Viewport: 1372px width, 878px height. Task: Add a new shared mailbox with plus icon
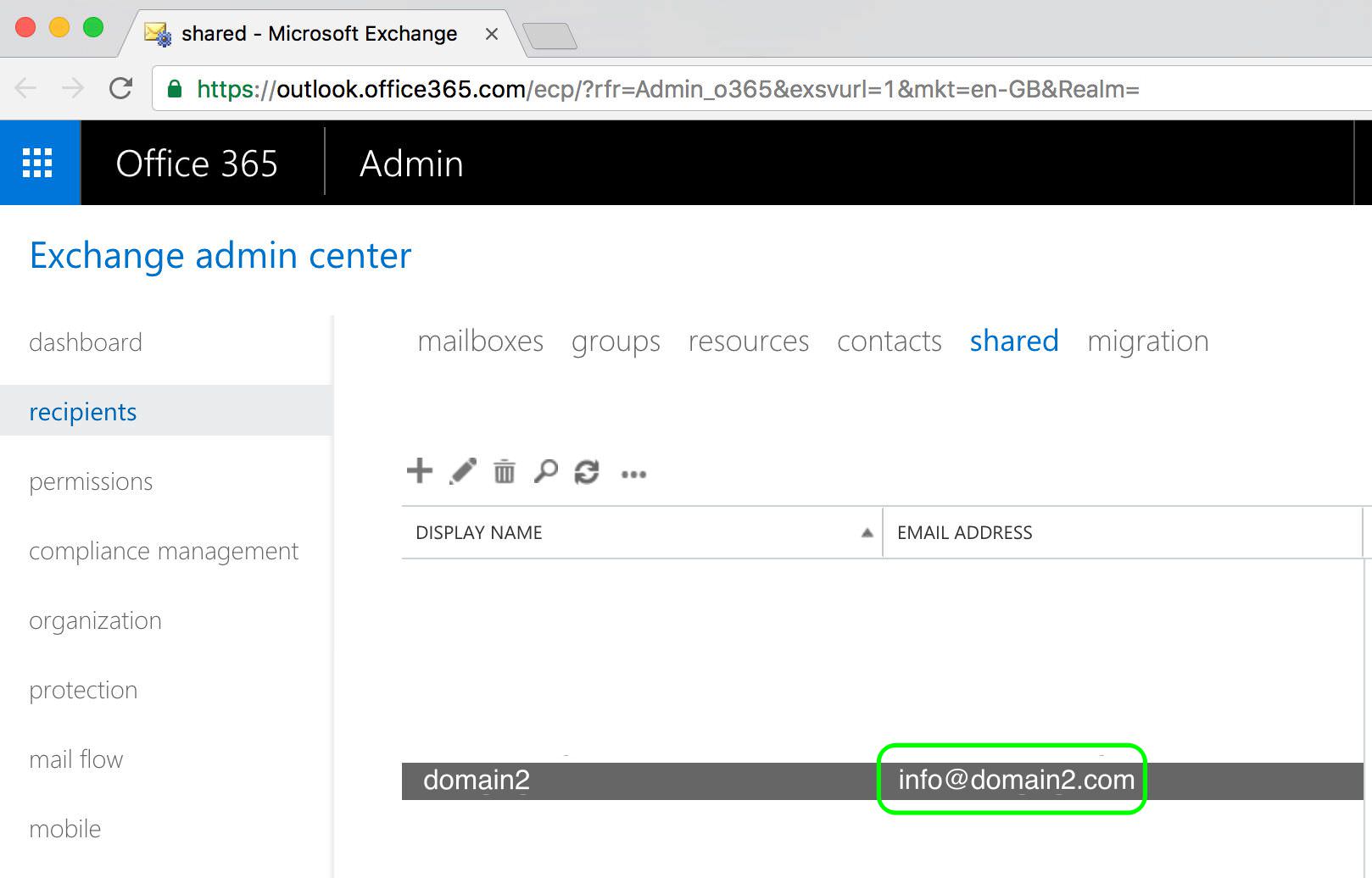tap(420, 470)
